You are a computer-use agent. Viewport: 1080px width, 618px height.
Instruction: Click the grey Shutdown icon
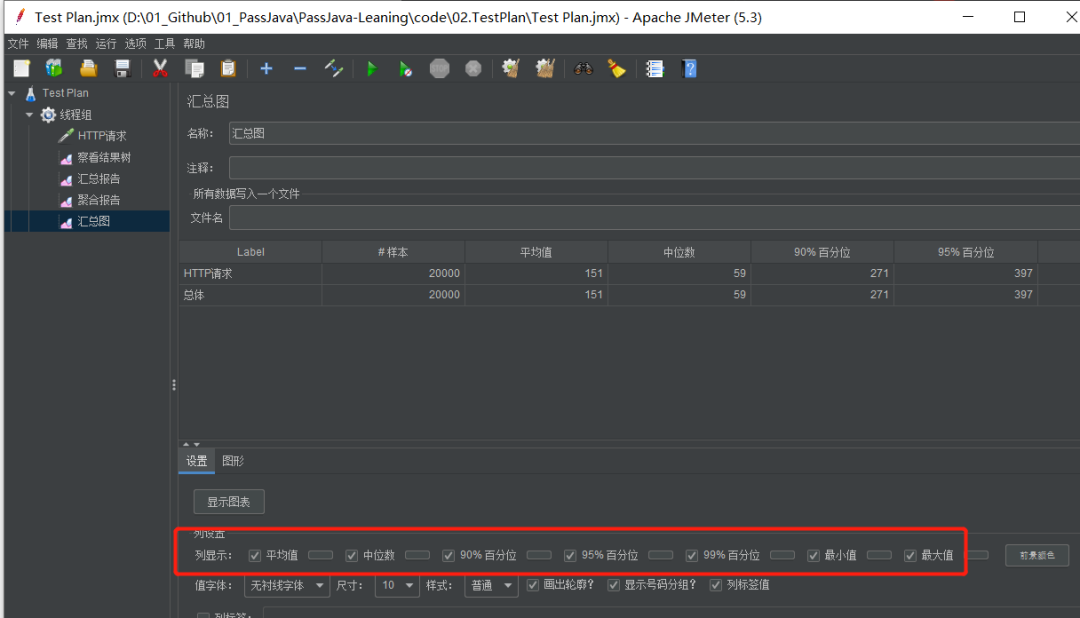pos(473,69)
